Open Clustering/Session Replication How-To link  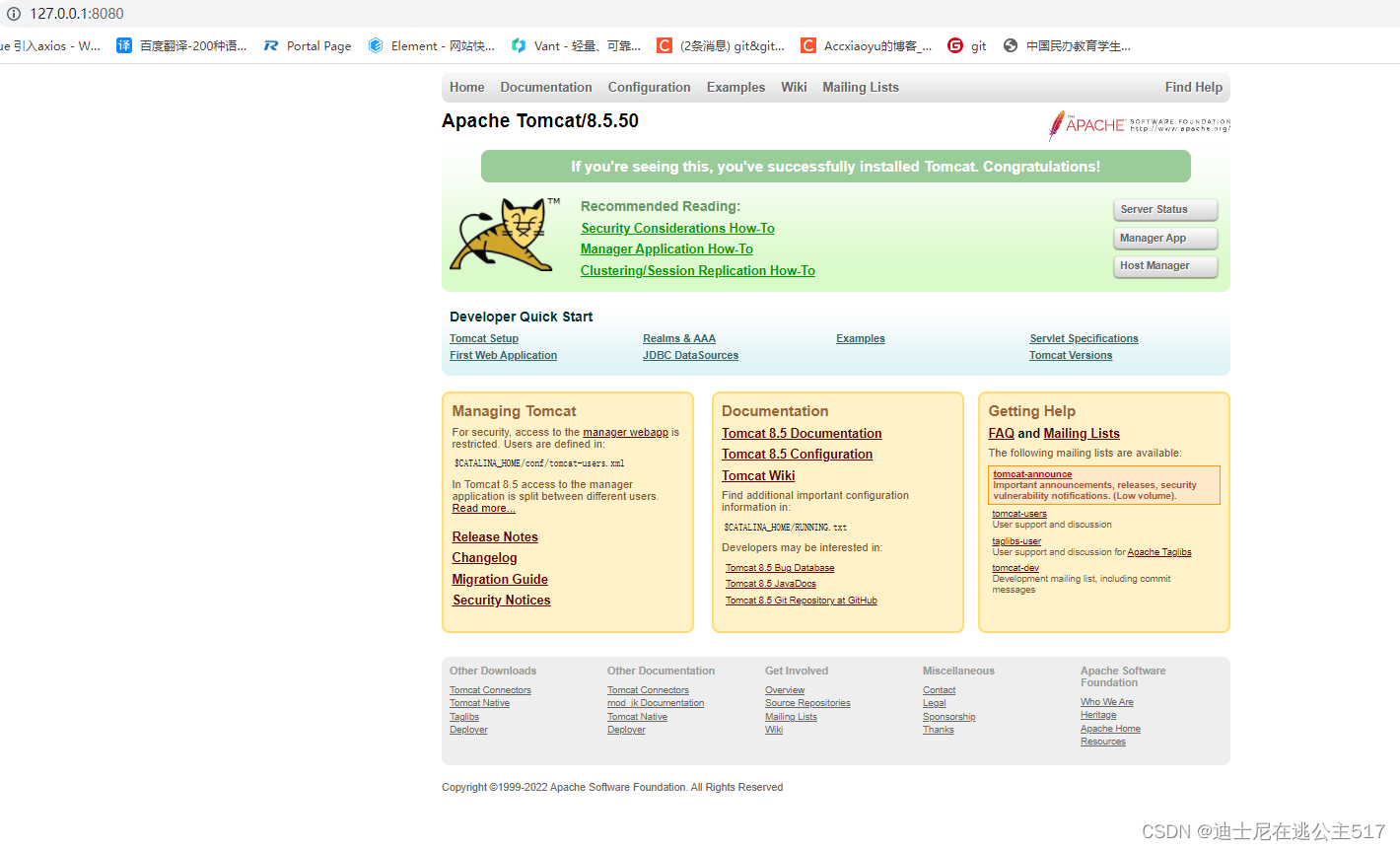point(698,270)
